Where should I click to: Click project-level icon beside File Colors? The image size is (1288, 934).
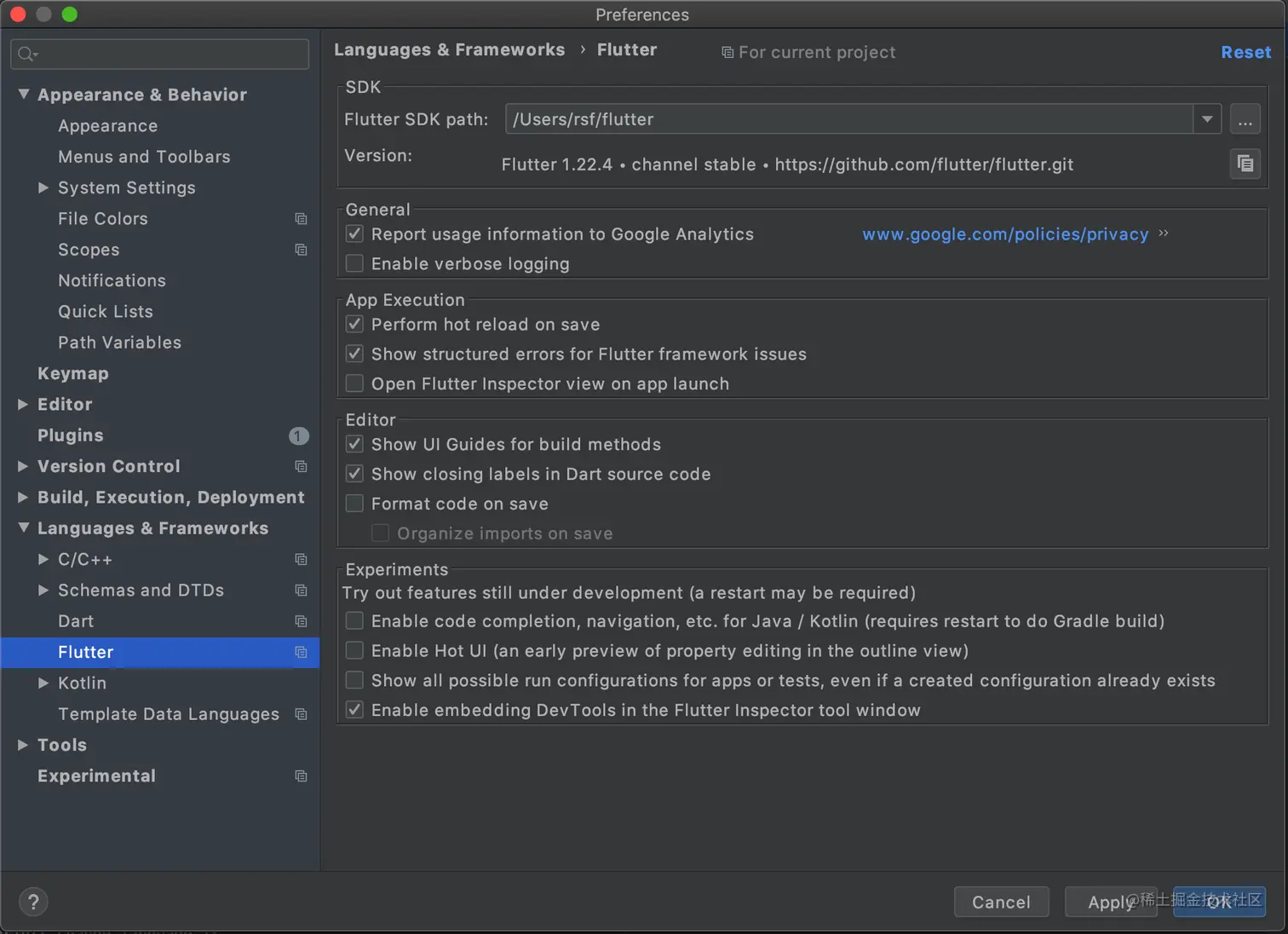coord(301,219)
